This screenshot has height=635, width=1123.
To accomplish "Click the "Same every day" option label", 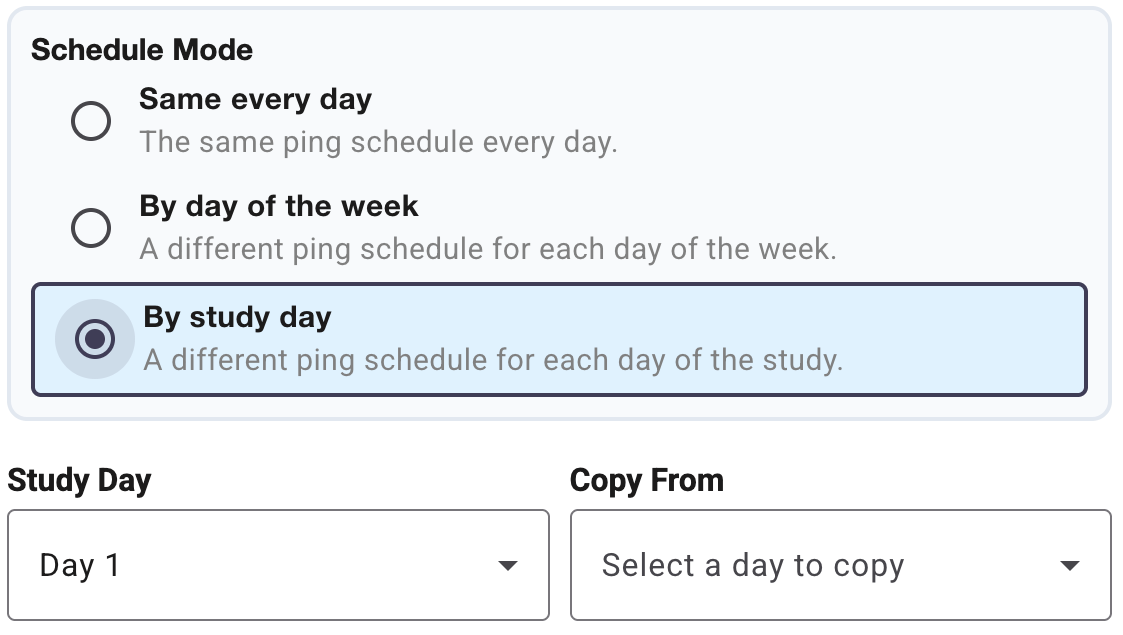I will pyautogui.click(x=255, y=100).
